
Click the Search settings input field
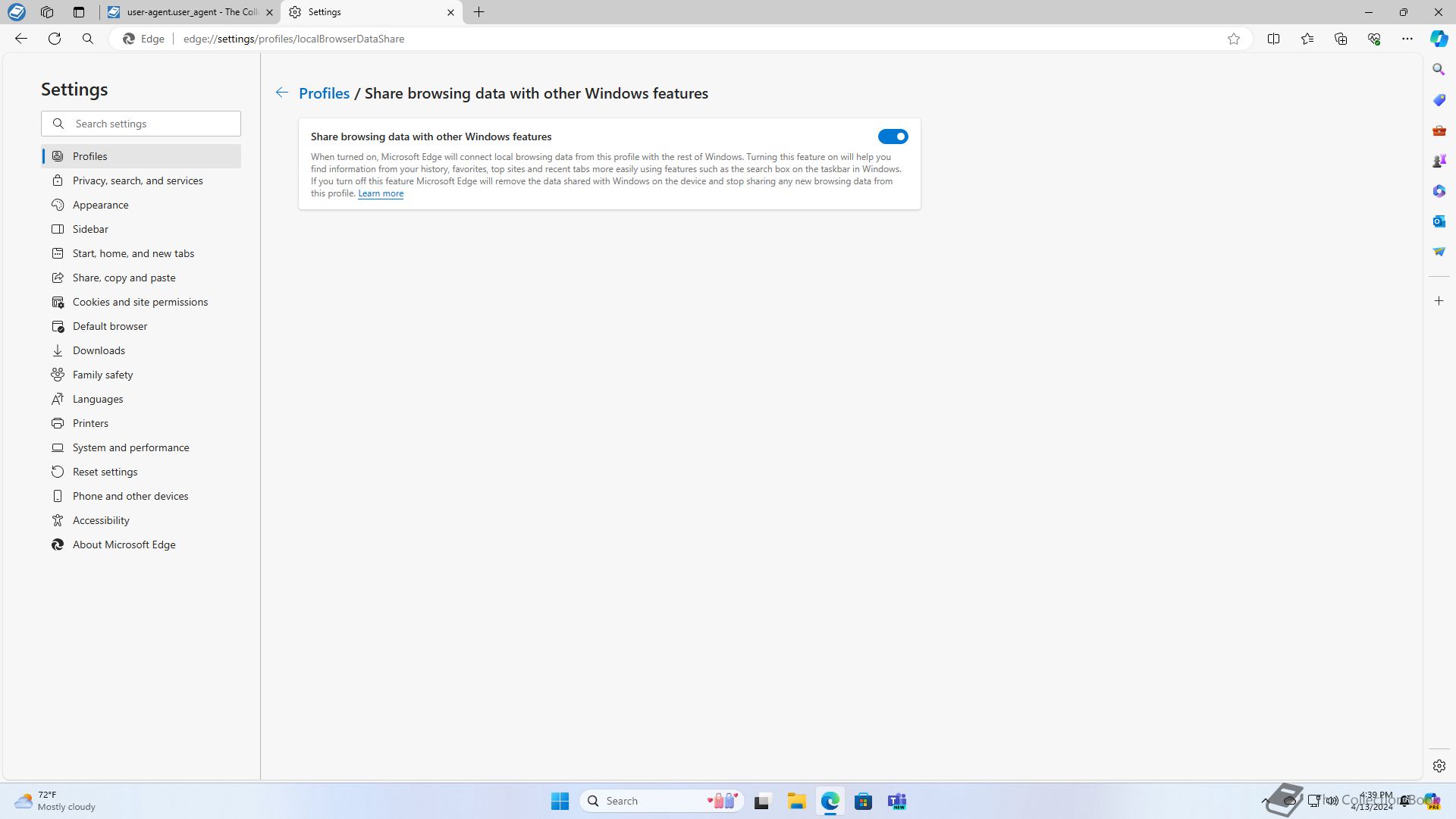(141, 124)
